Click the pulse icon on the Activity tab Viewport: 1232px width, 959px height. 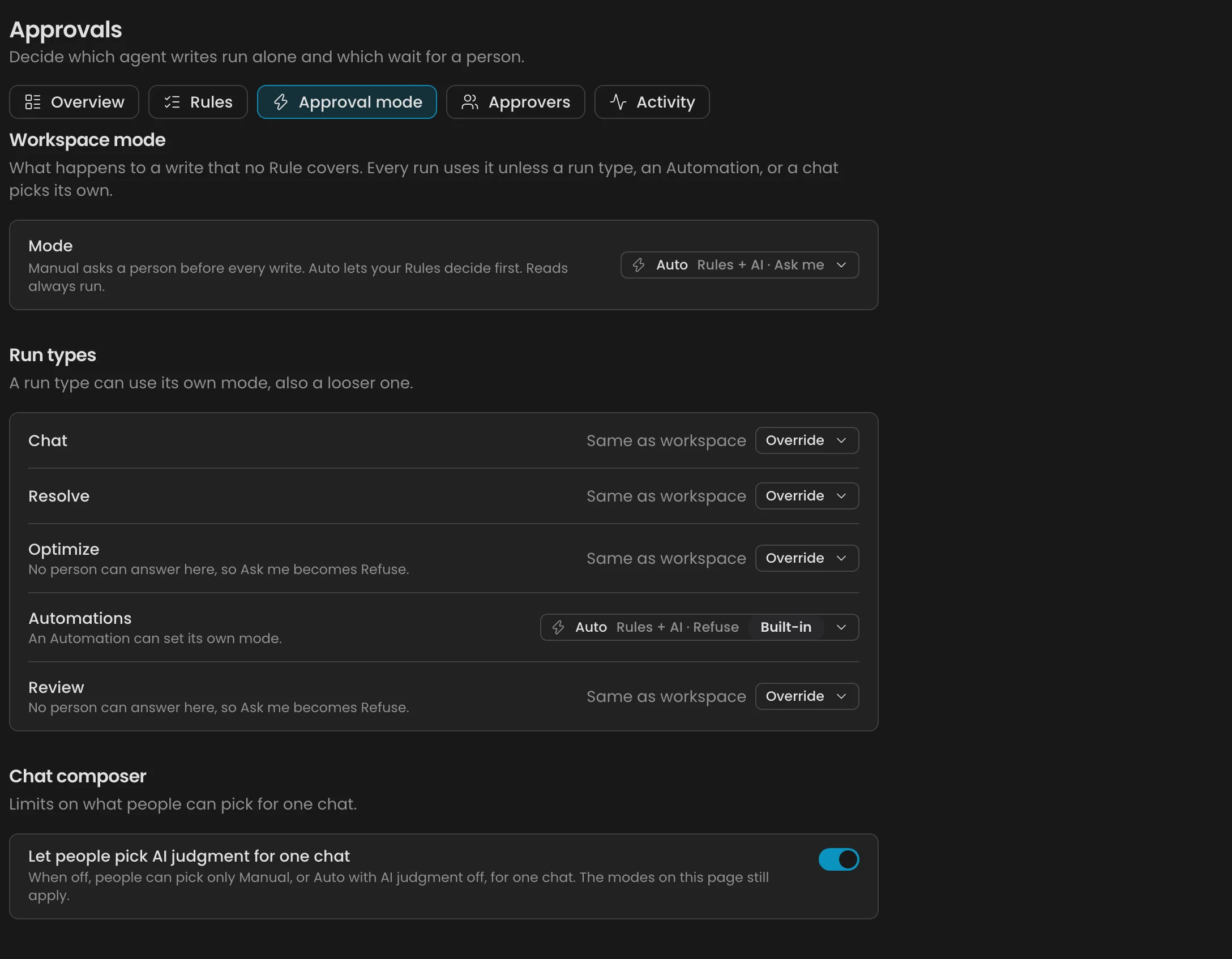618,102
